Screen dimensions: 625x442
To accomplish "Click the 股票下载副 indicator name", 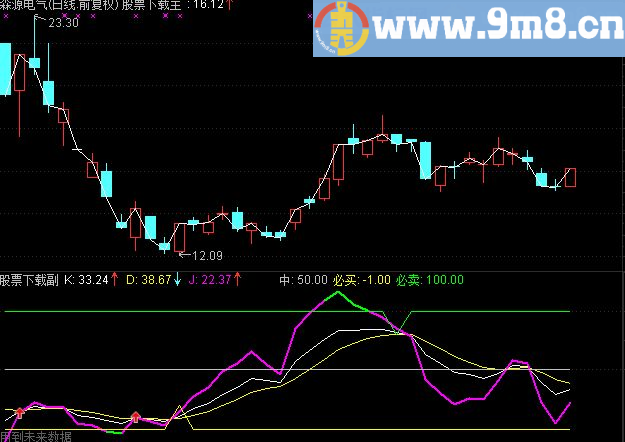I will point(29,280).
